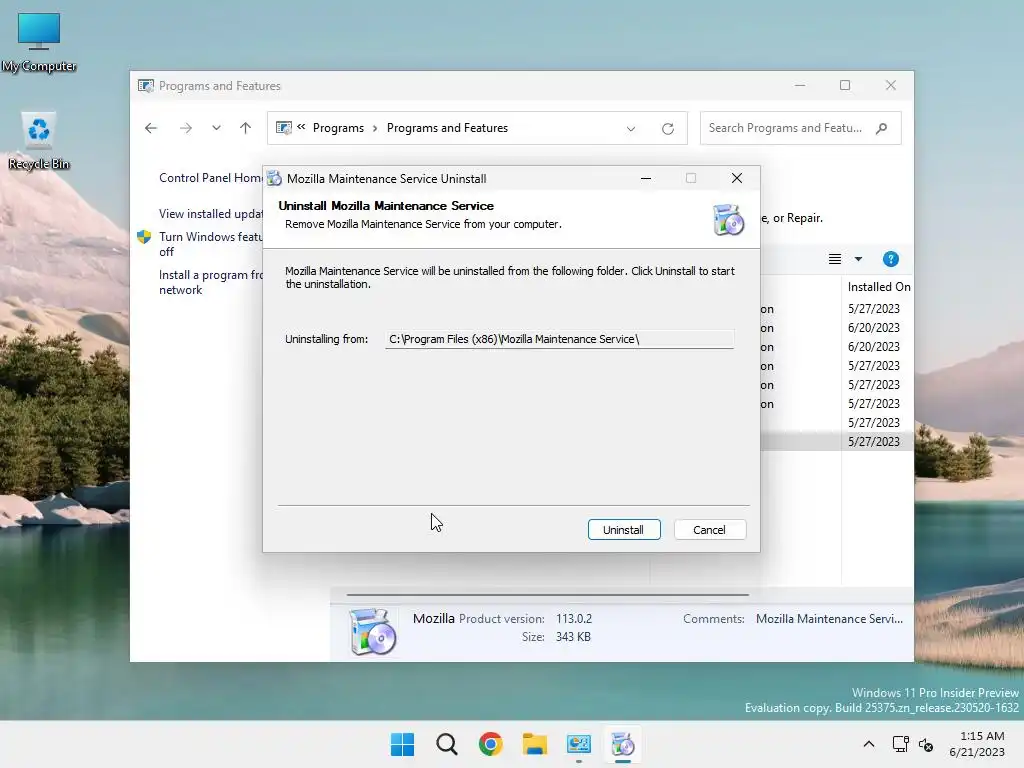The height and width of the screenshot is (768, 1024).
Task: Open Turn Windows features on or off
Action: point(210,244)
